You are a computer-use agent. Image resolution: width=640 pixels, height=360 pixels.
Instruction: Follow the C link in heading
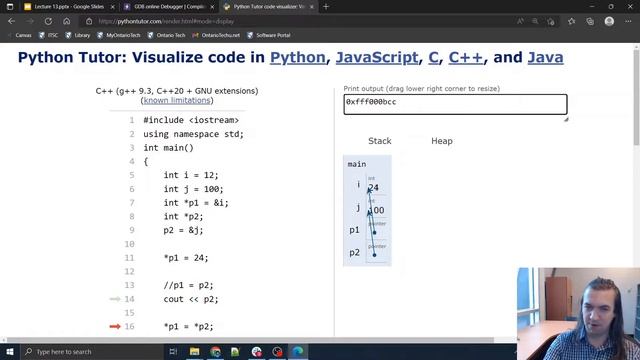pos(433,57)
